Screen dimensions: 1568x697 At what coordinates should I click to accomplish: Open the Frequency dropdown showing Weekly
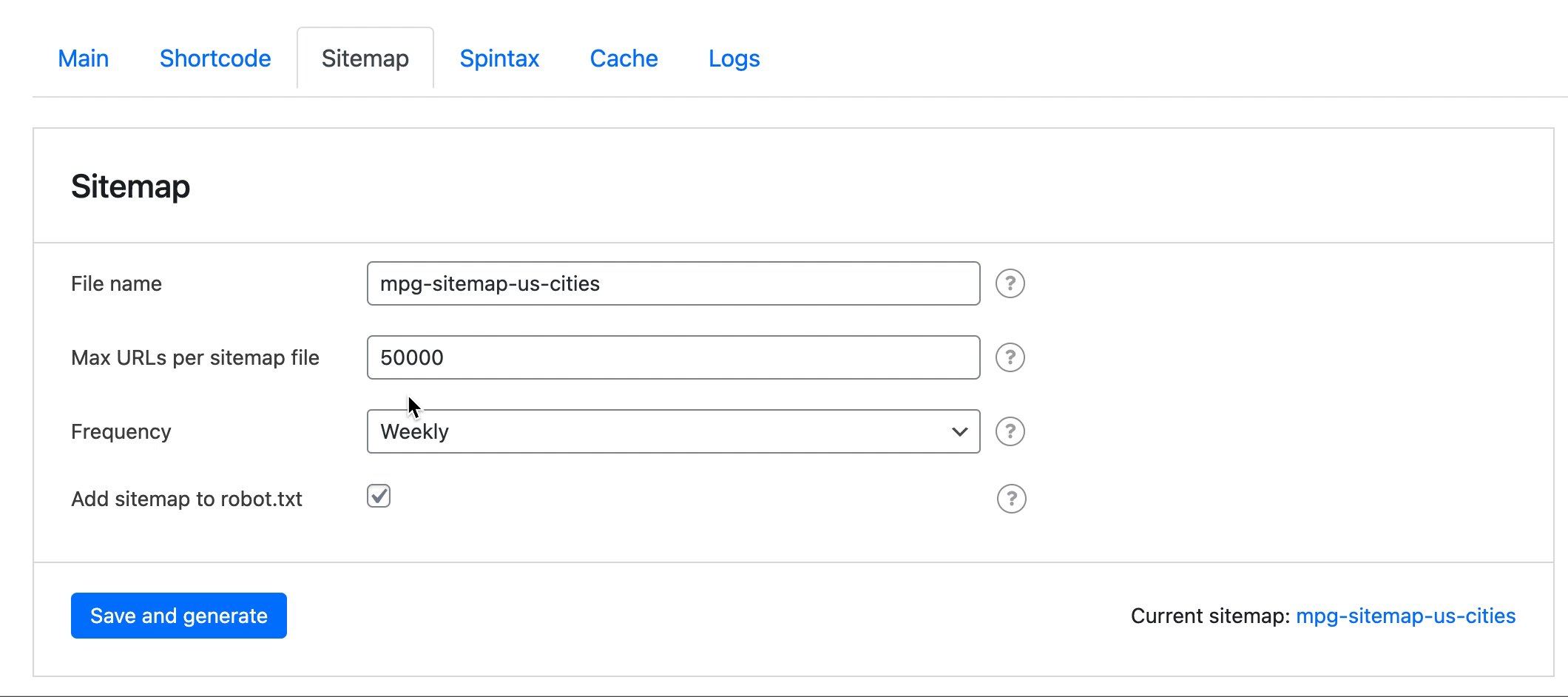(673, 431)
